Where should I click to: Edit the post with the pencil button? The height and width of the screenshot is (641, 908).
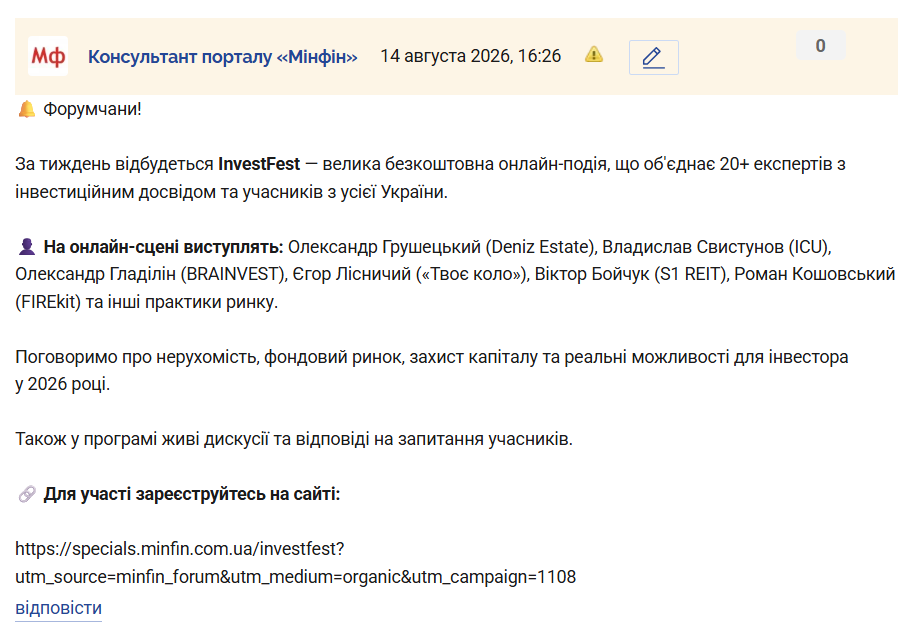[654, 57]
